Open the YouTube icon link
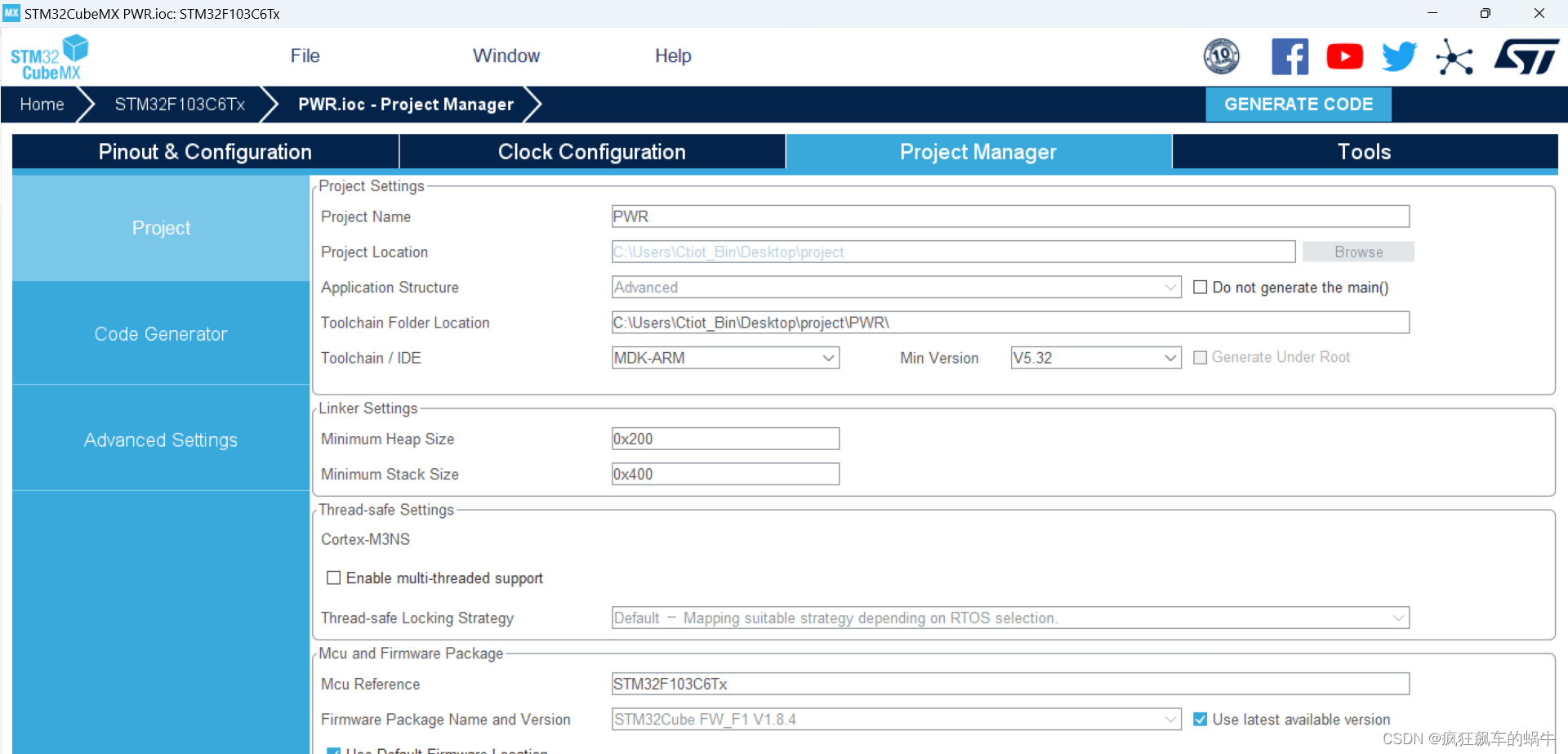The height and width of the screenshot is (754, 1568). (1344, 56)
